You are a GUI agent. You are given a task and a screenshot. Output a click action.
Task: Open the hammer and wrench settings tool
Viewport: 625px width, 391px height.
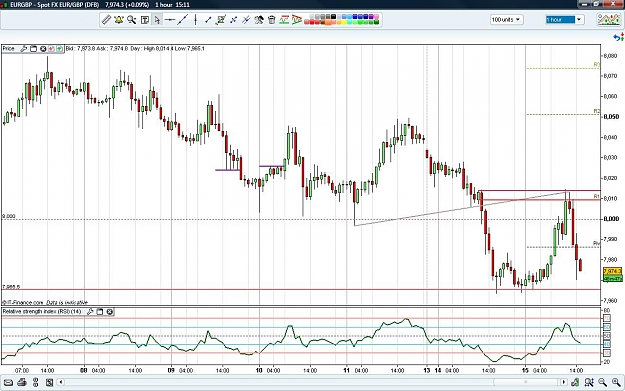pos(259,20)
